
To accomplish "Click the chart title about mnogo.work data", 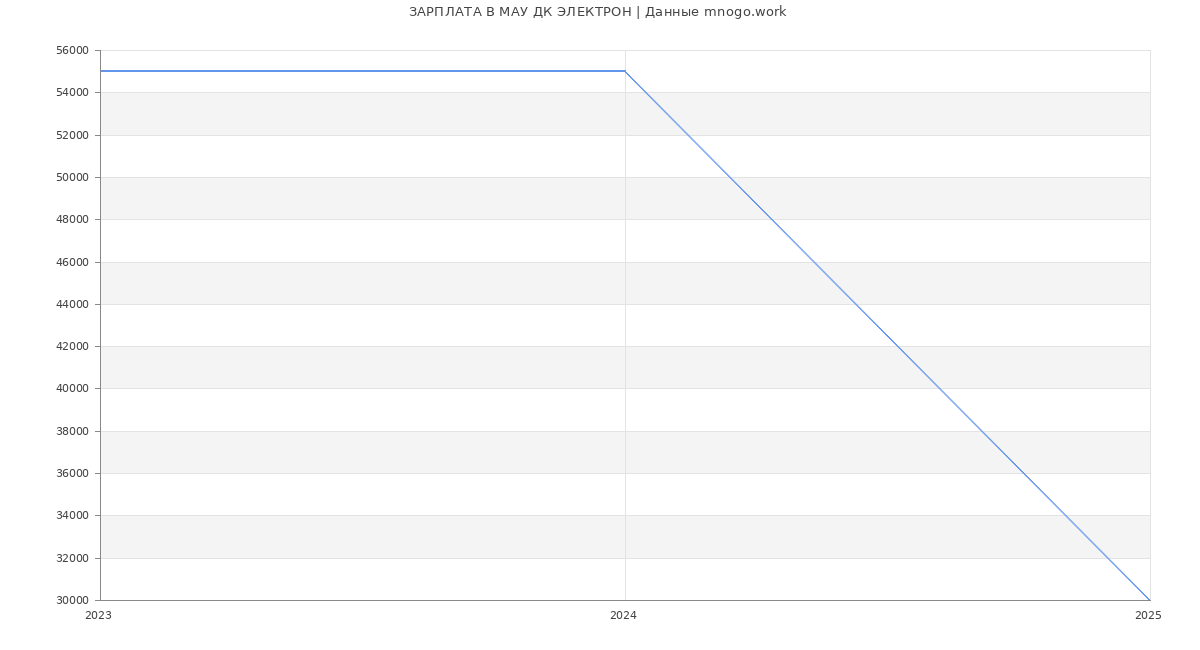I will click(x=597, y=12).
